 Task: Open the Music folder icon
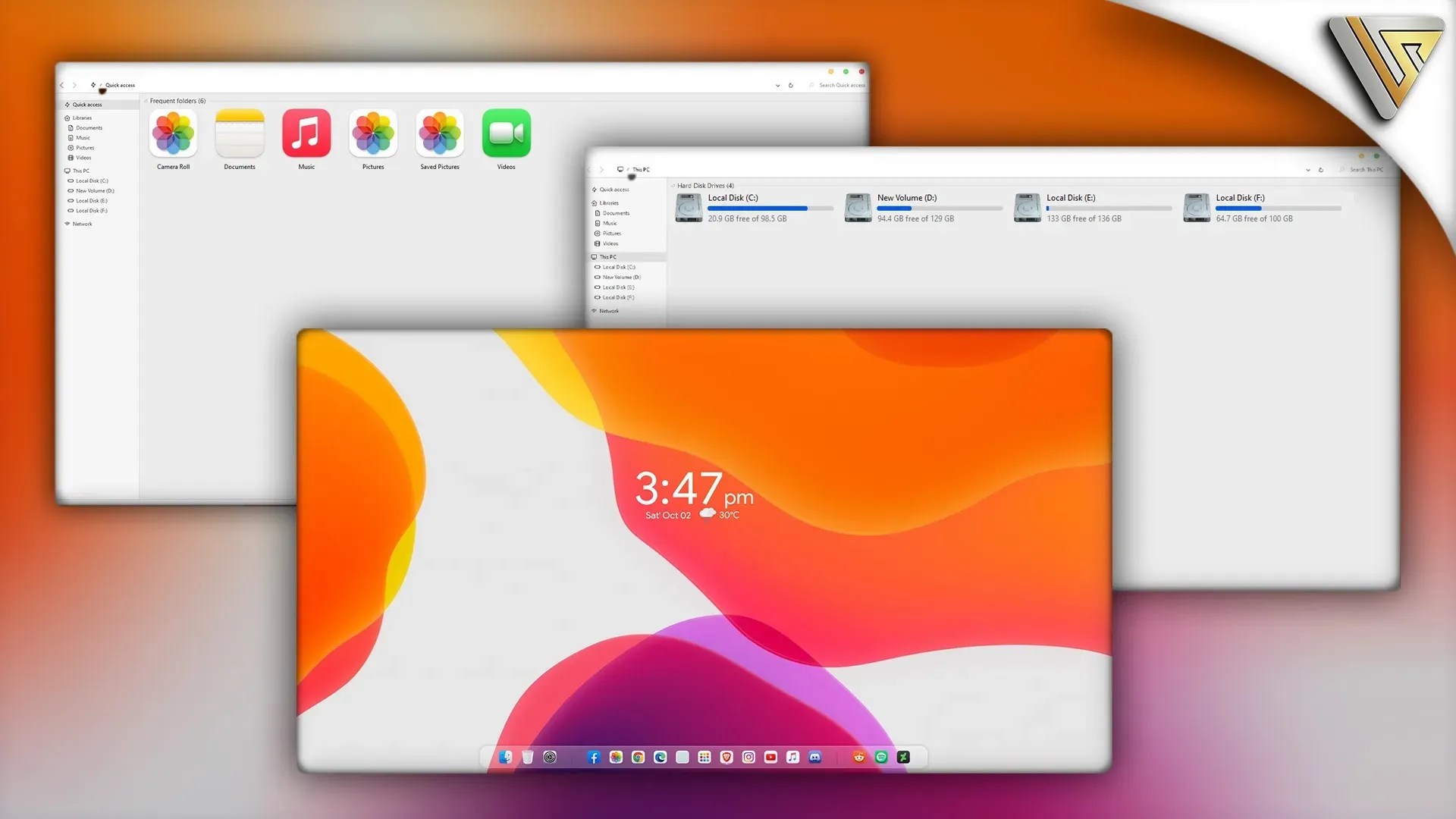(x=306, y=133)
